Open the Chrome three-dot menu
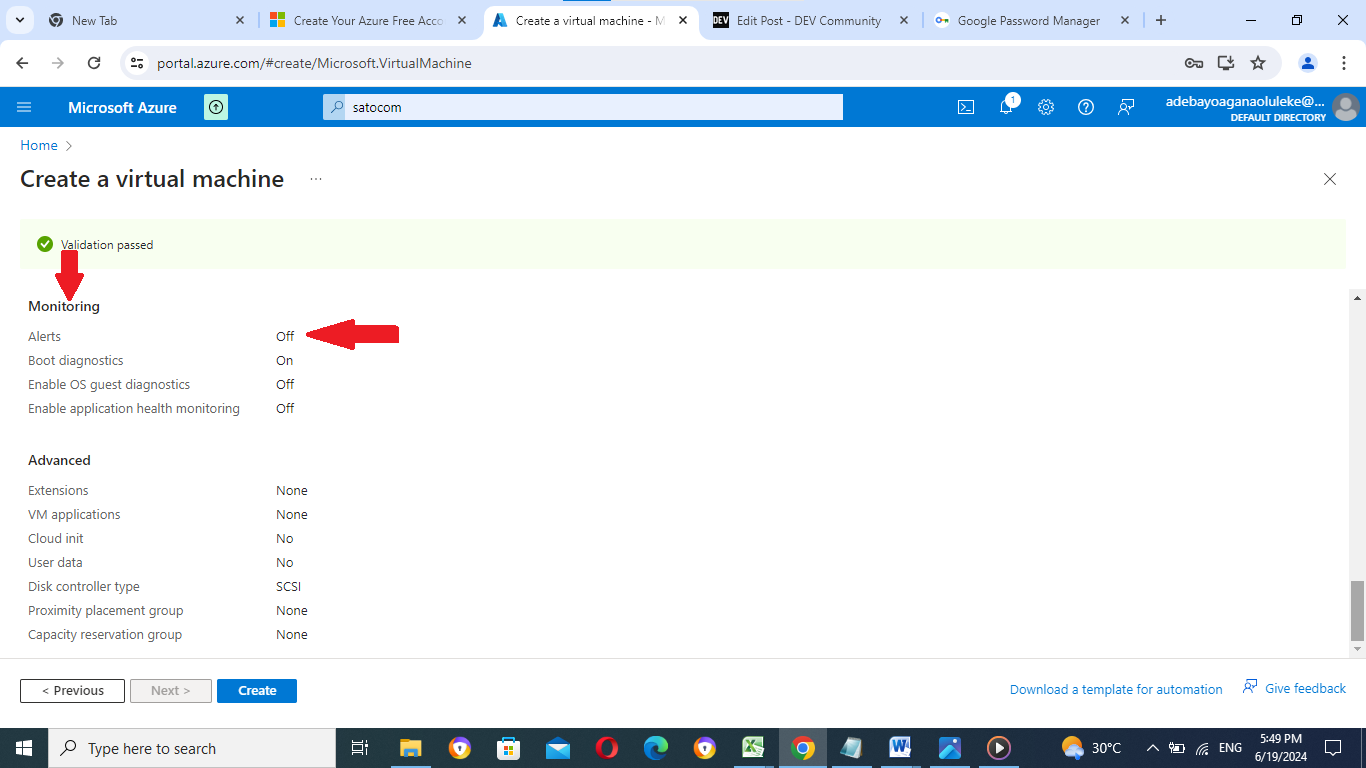 [x=1343, y=63]
